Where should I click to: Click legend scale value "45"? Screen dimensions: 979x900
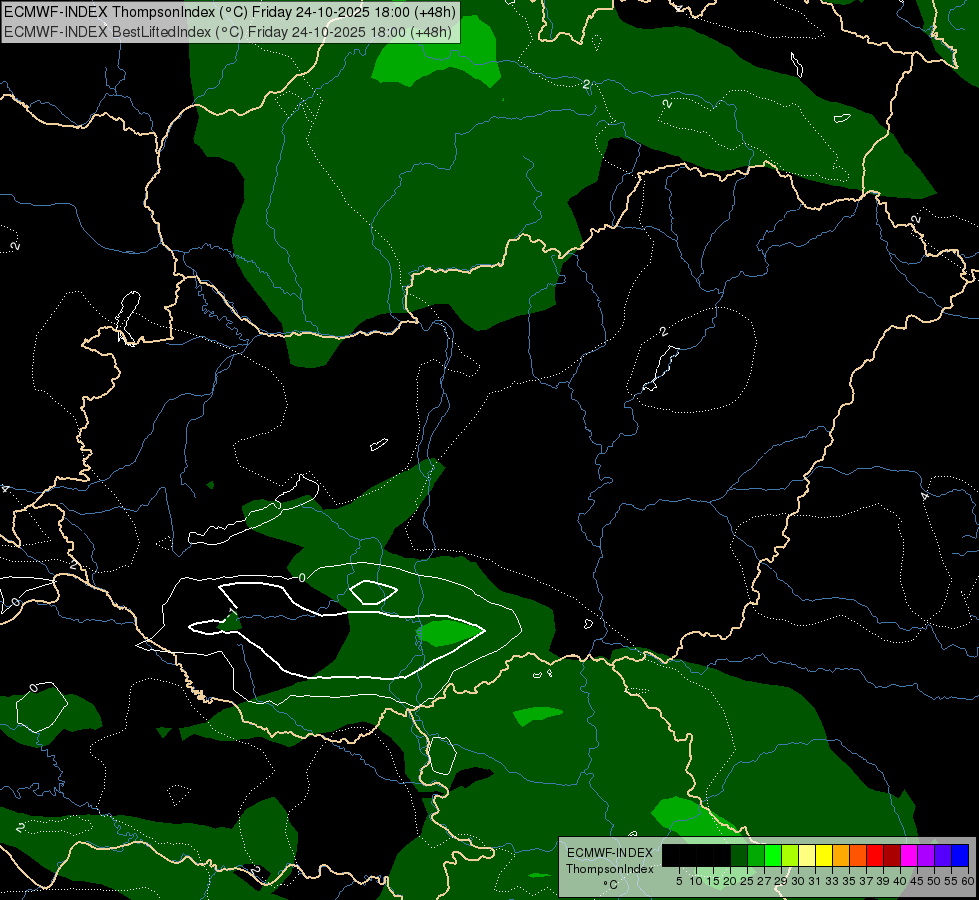[x=917, y=881]
